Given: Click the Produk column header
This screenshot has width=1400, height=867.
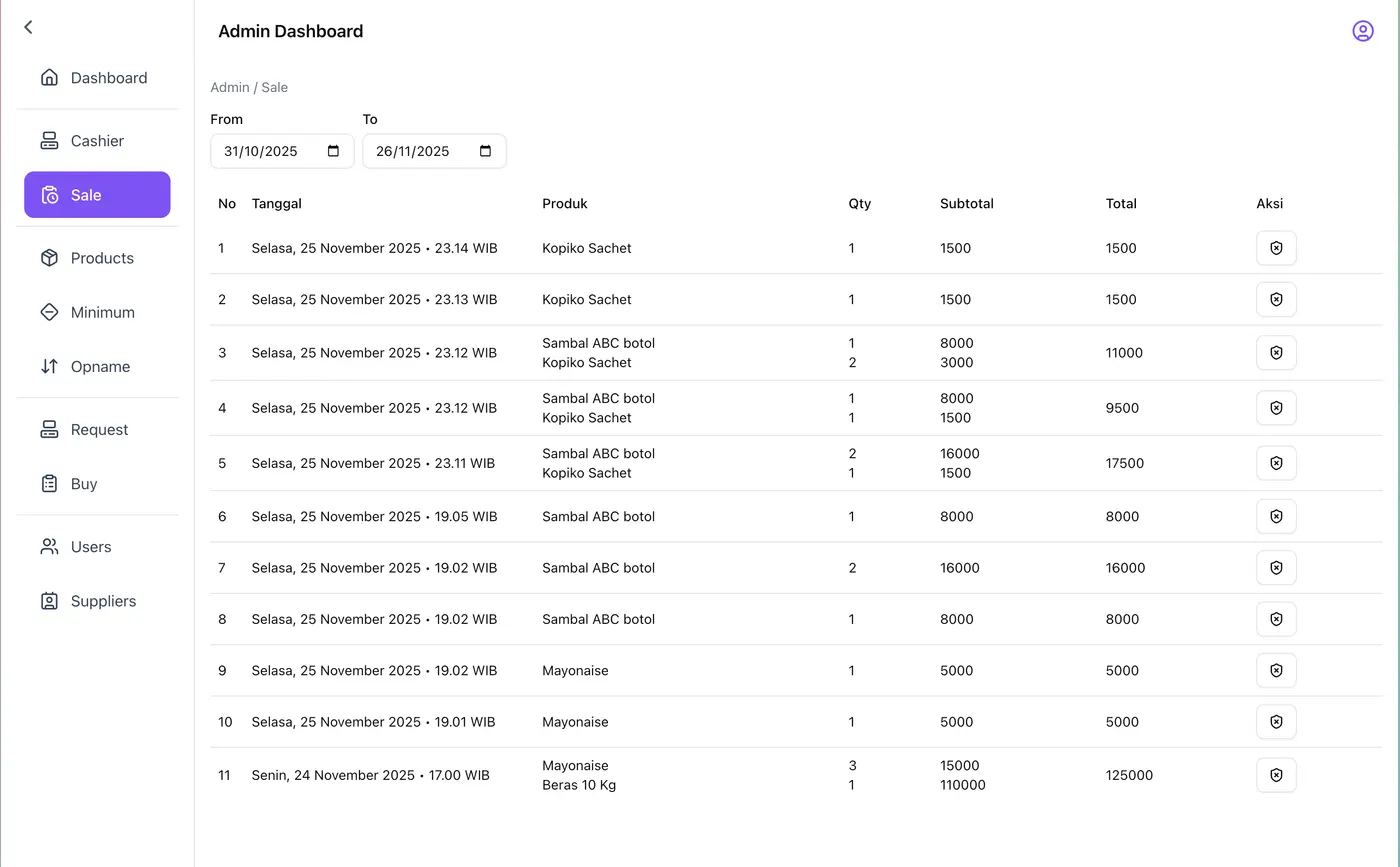Looking at the screenshot, I should pyautogui.click(x=565, y=203).
